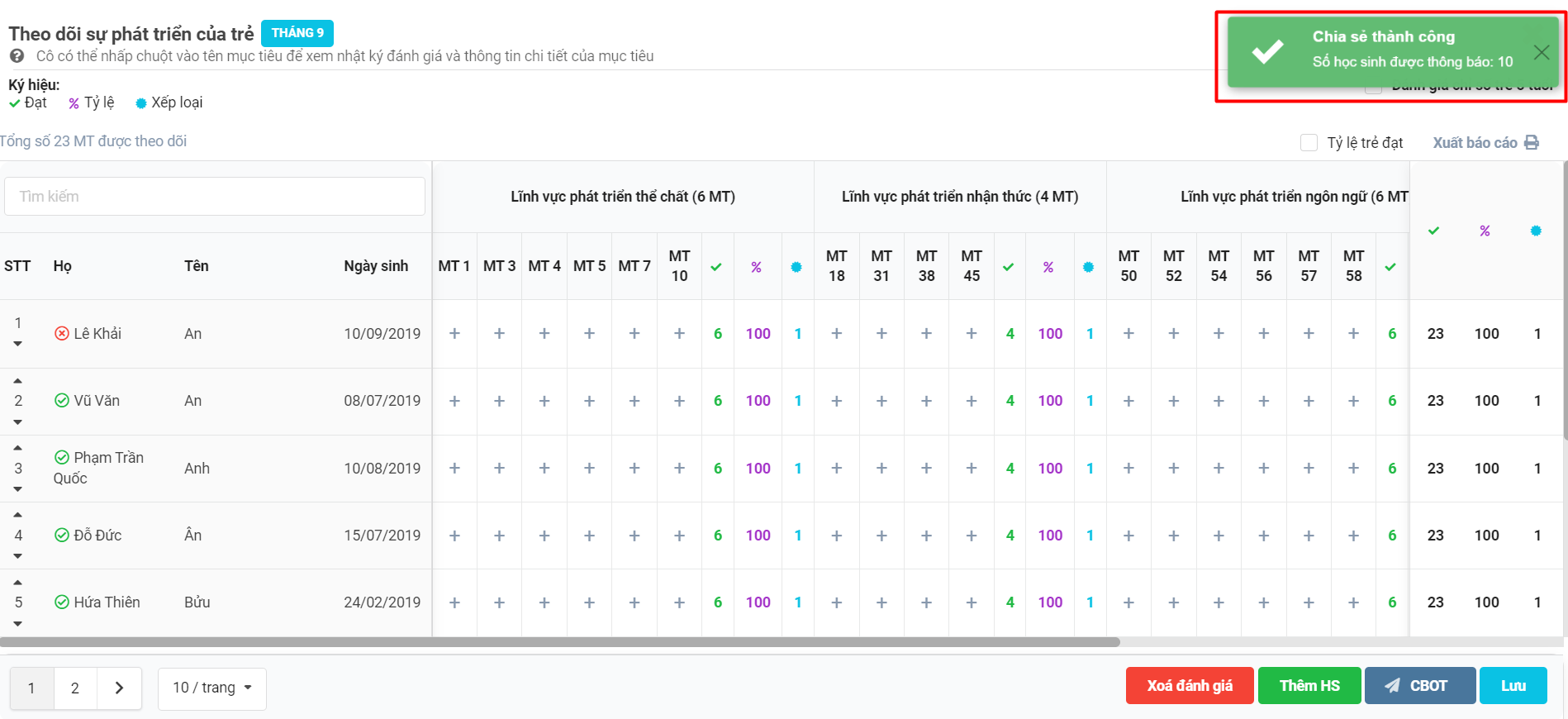Click the Tìm kiếm search field
This screenshot has height=719, width=1568.
(215, 197)
